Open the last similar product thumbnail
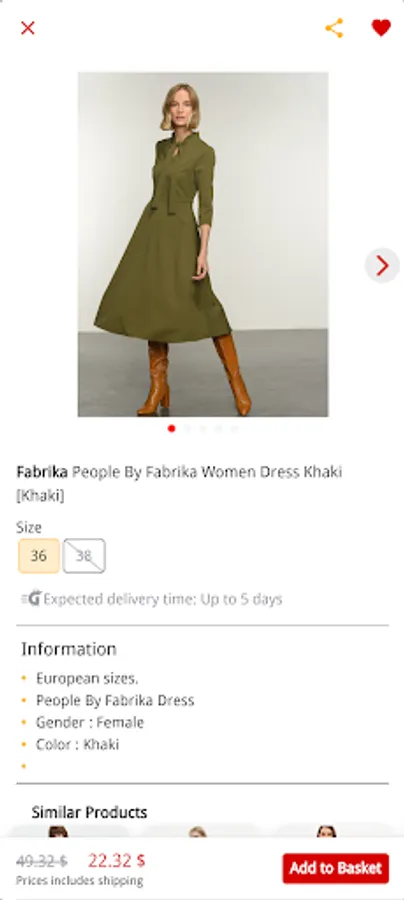The image size is (404, 900). [x=336, y=831]
